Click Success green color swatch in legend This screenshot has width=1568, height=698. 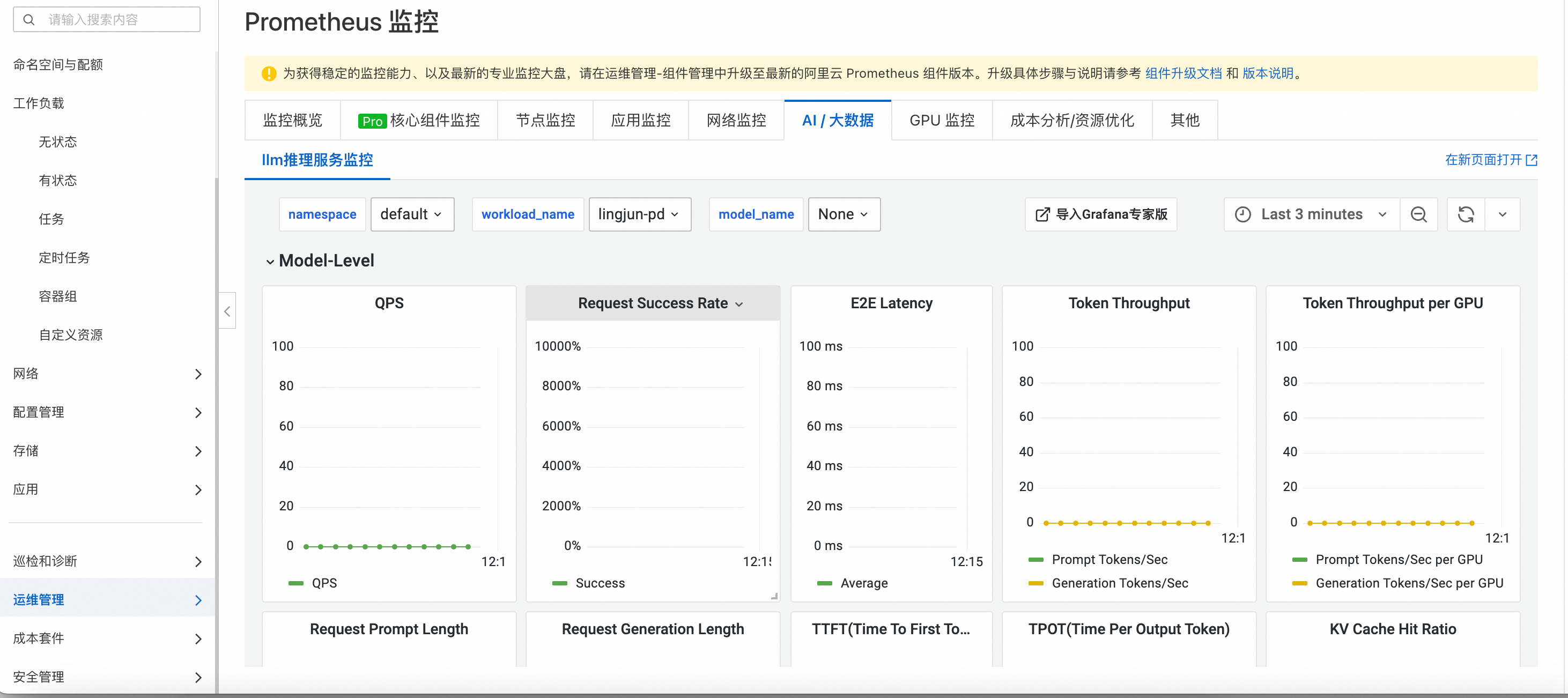559,583
